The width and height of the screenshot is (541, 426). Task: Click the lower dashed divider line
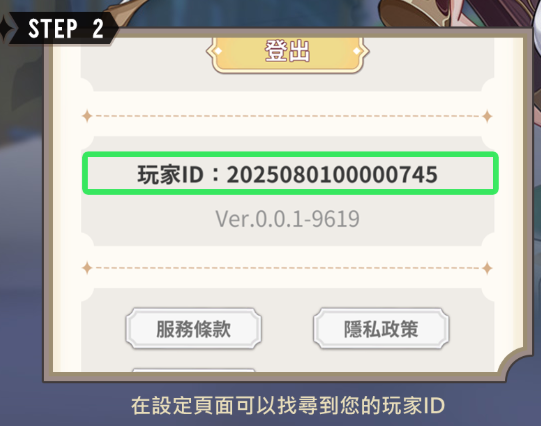tap(287, 268)
